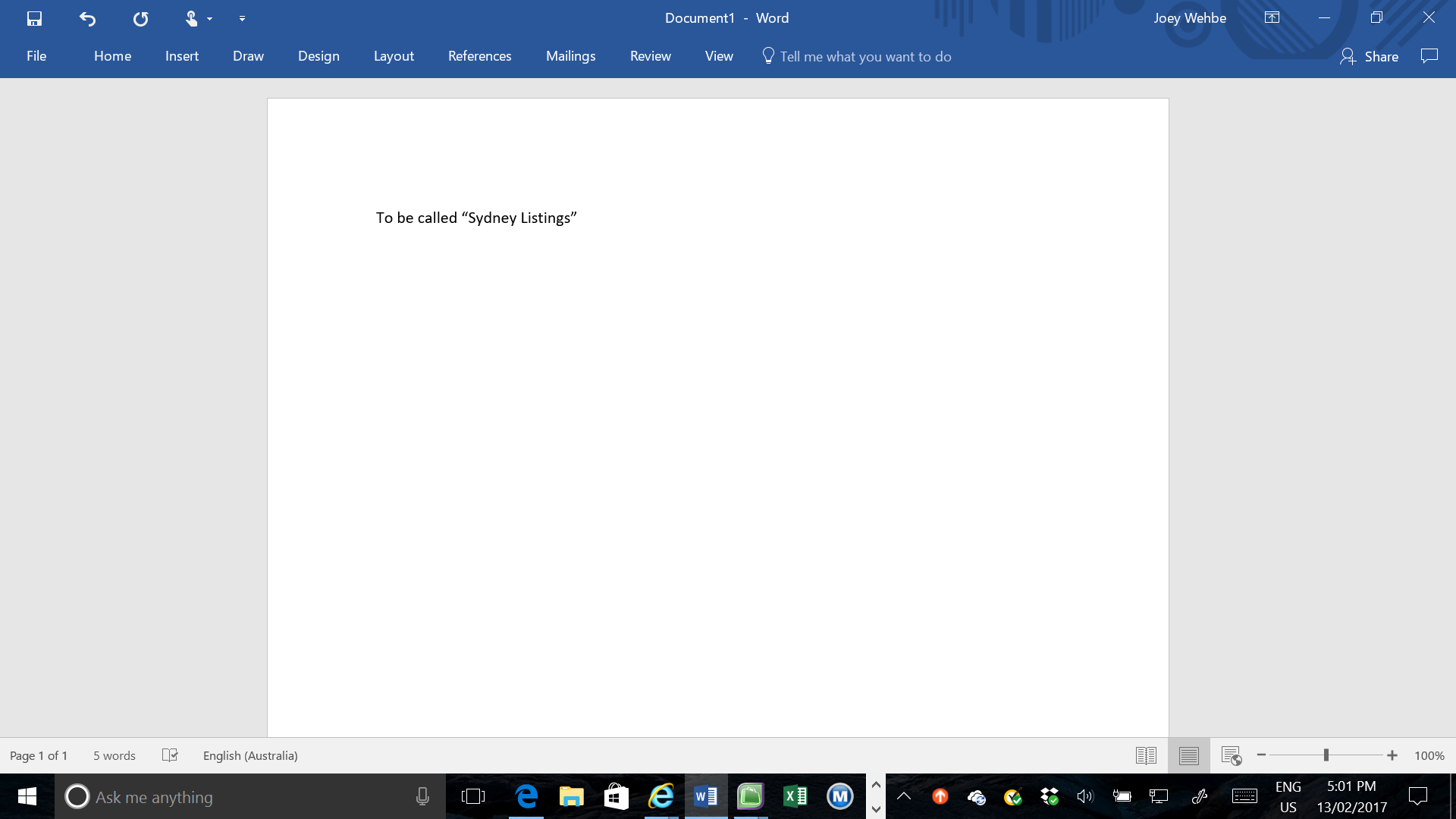Viewport: 1456px width, 819px height.
Task: Click the Undo arrow icon
Action: pos(87,18)
